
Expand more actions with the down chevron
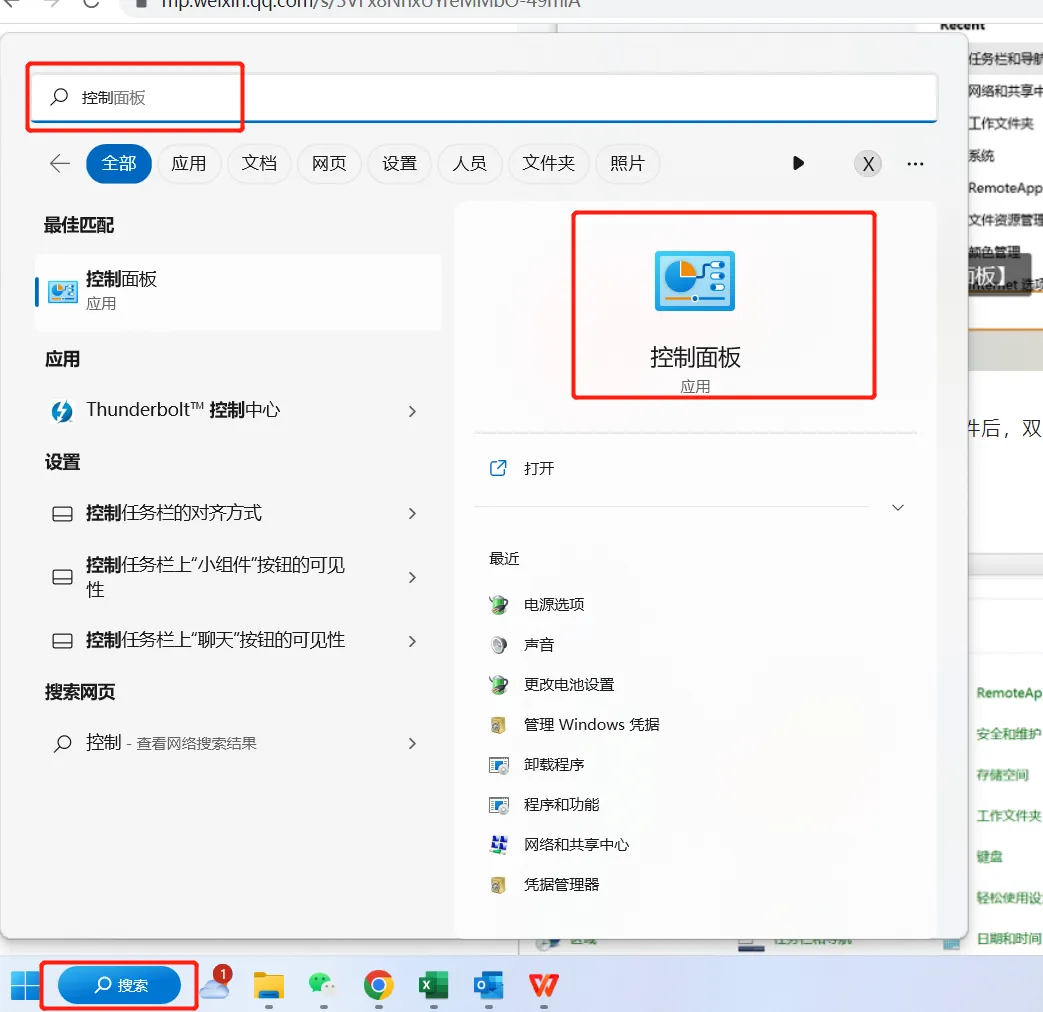(898, 508)
